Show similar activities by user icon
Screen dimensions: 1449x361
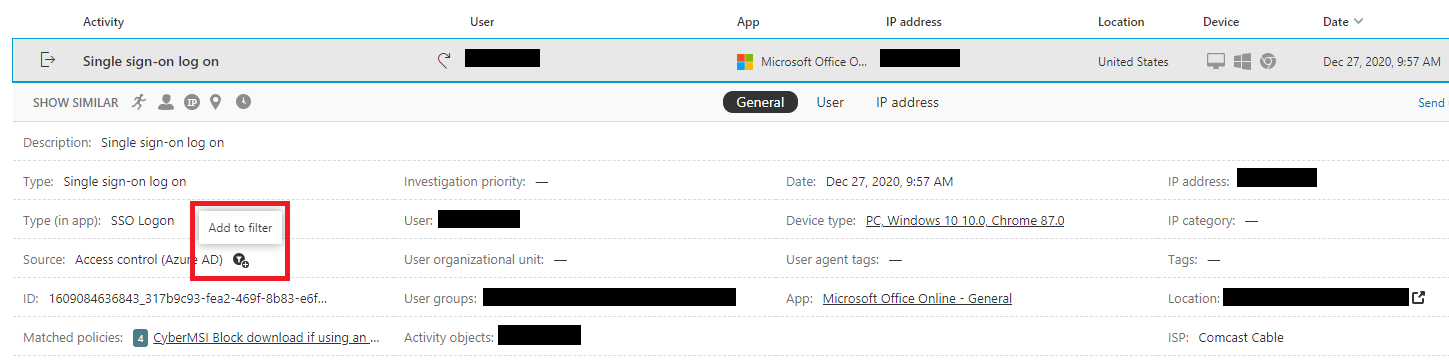coord(166,102)
